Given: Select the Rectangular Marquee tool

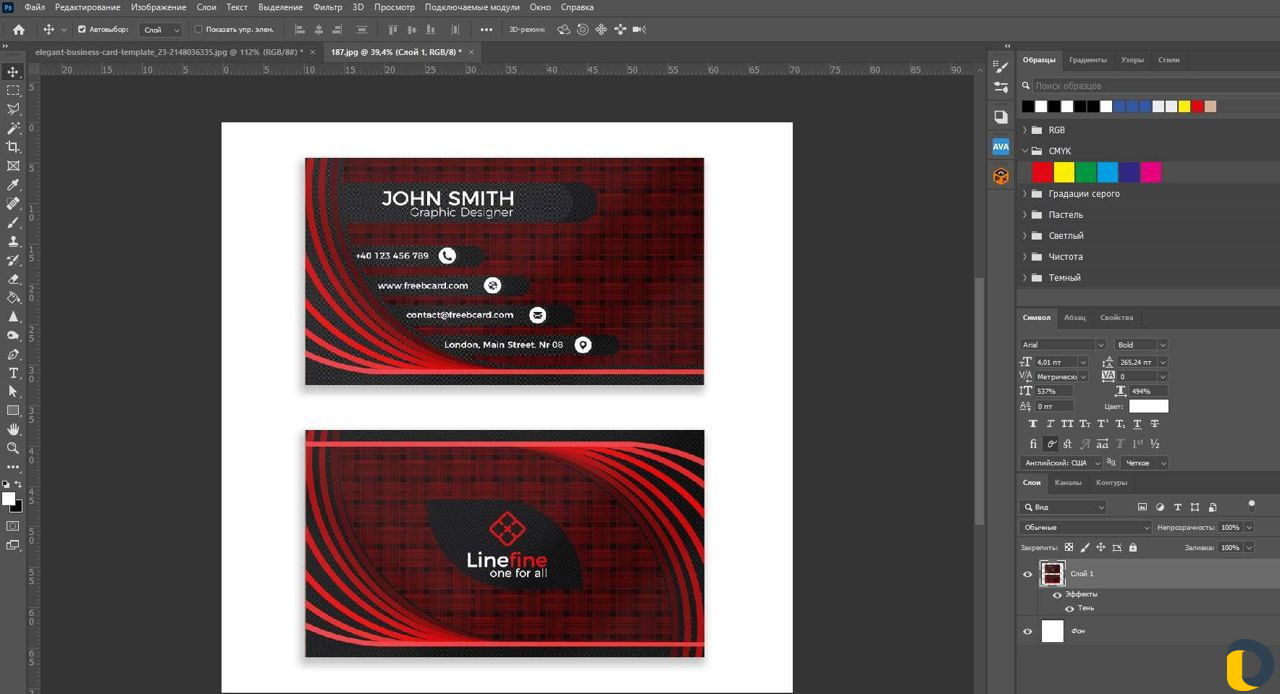Looking at the screenshot, I should pyautogui.click(x=13, y=90).
